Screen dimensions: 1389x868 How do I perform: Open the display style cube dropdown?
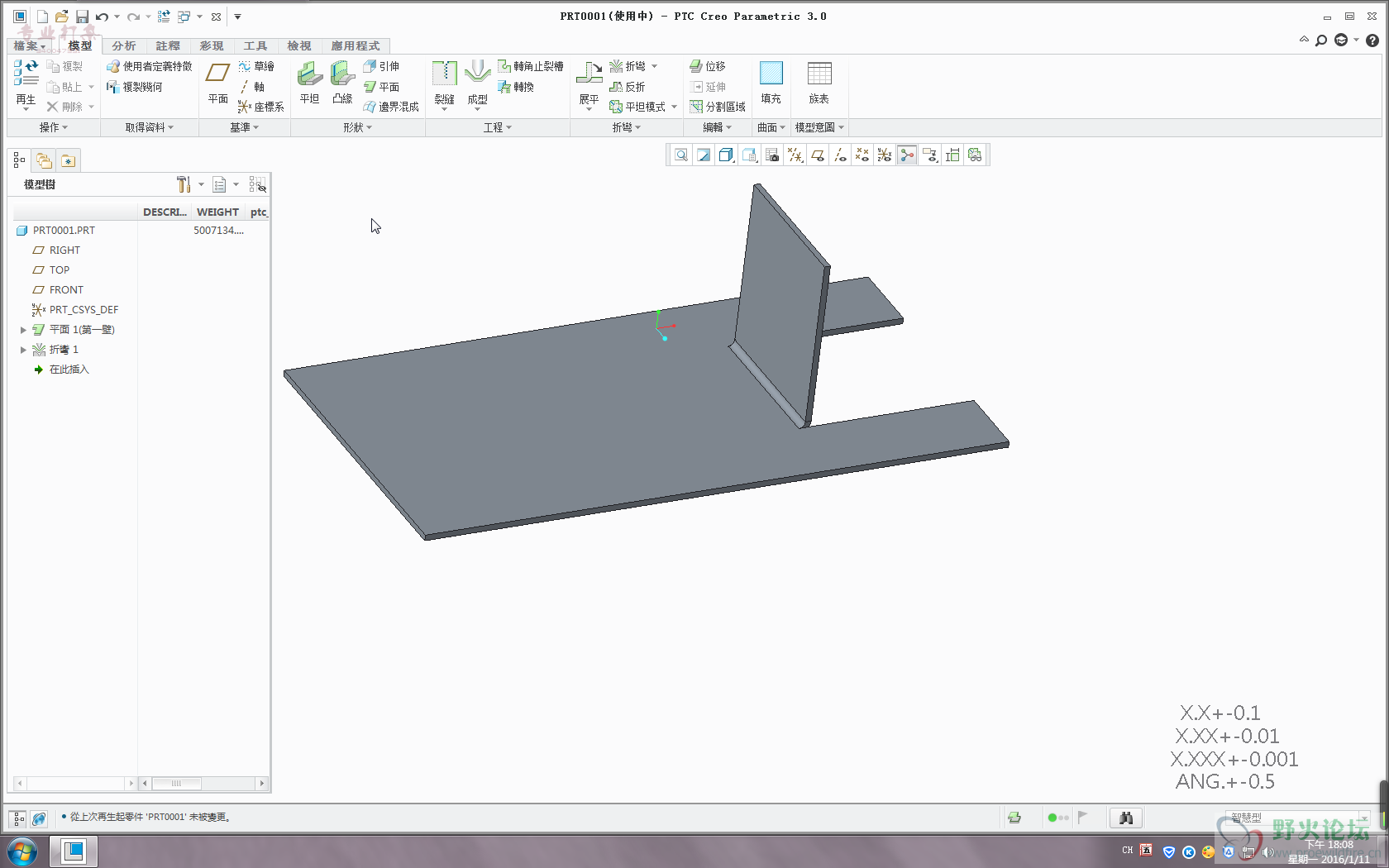(x=727, y=155)
